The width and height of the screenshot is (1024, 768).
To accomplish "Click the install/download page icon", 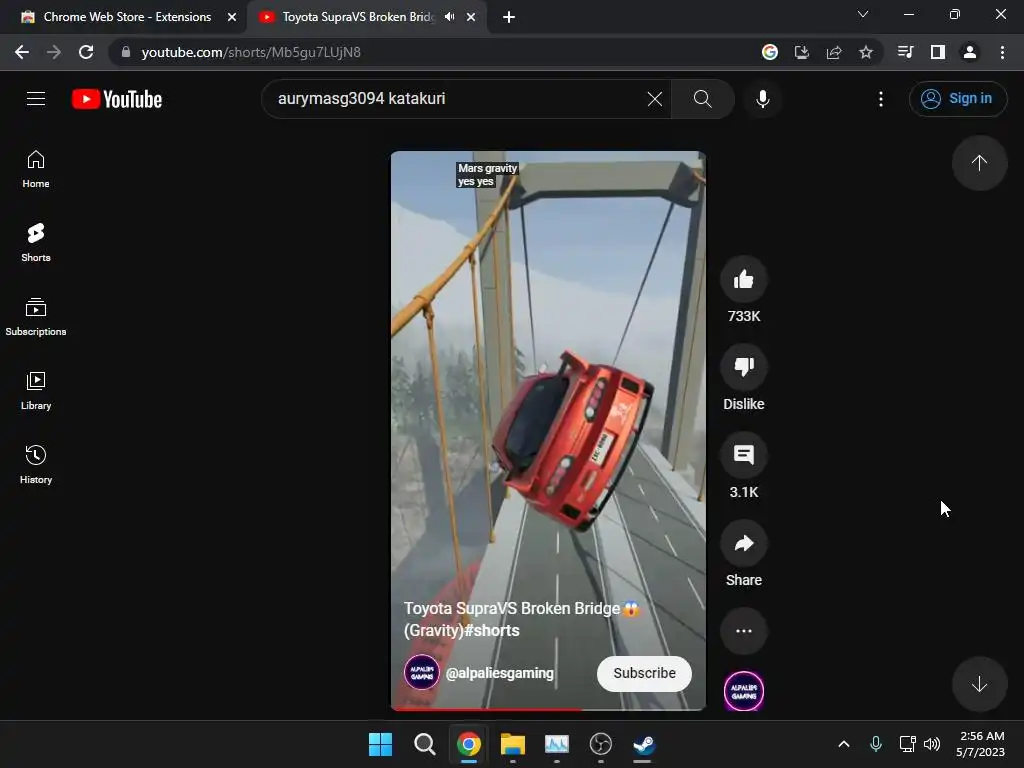I will point(802,52).
